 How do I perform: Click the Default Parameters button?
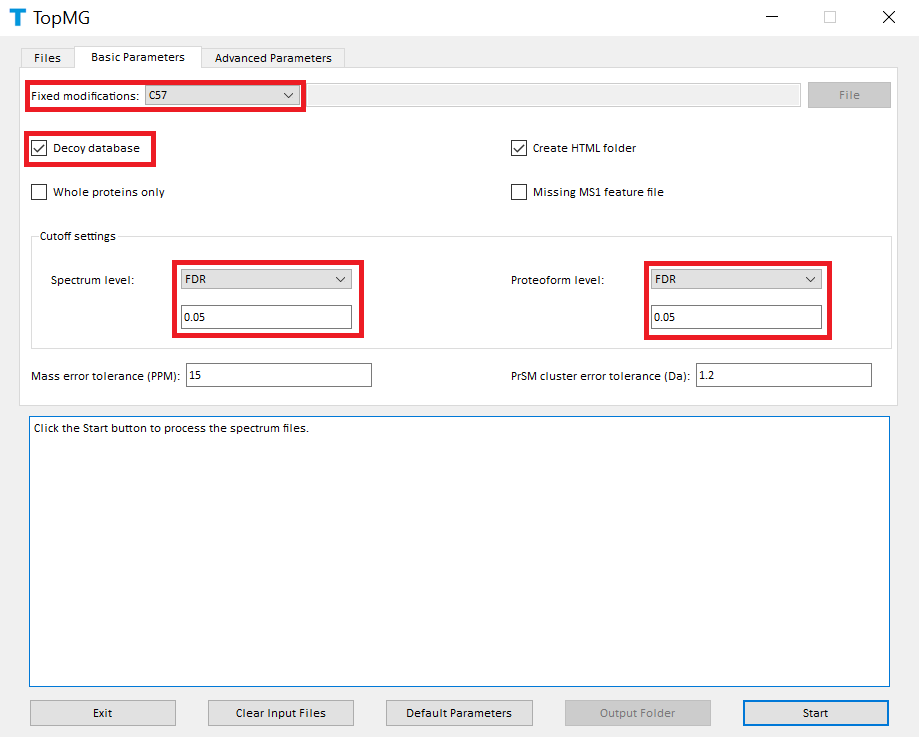click(x=459, y=713)
